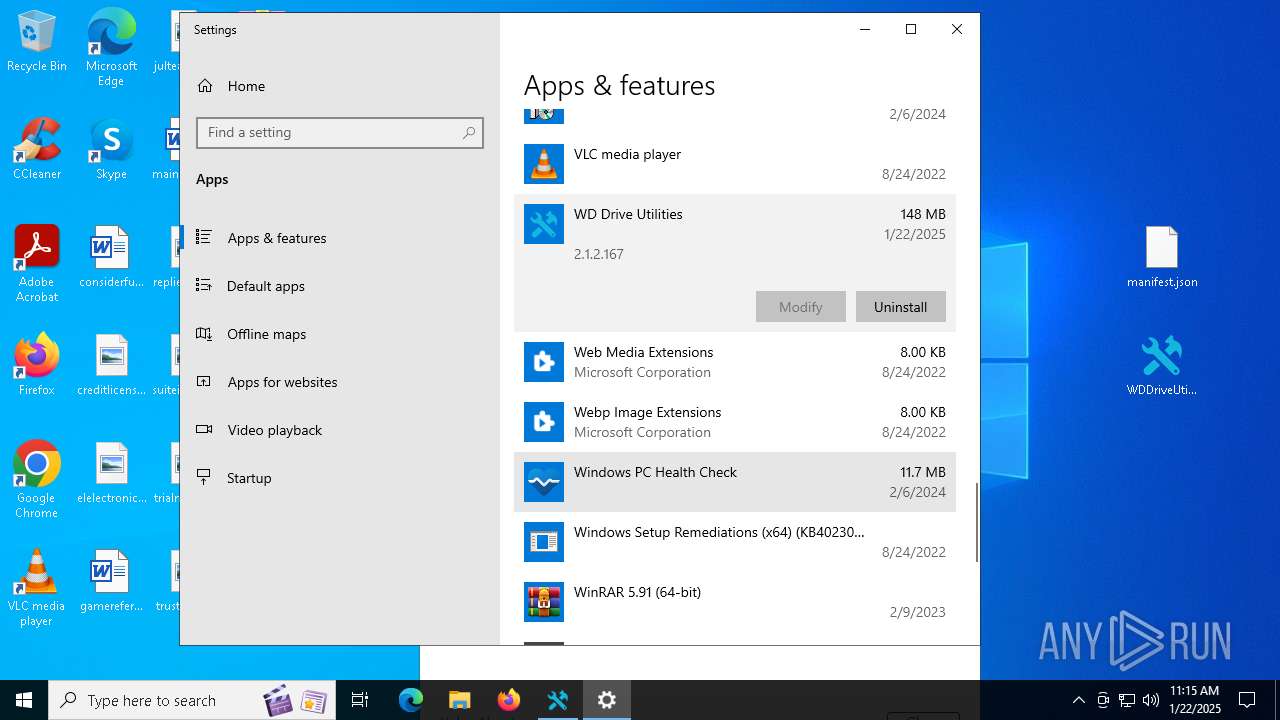Open Default apps section
The width and height of the screenshot is (1280, 720).
(340, 286)
